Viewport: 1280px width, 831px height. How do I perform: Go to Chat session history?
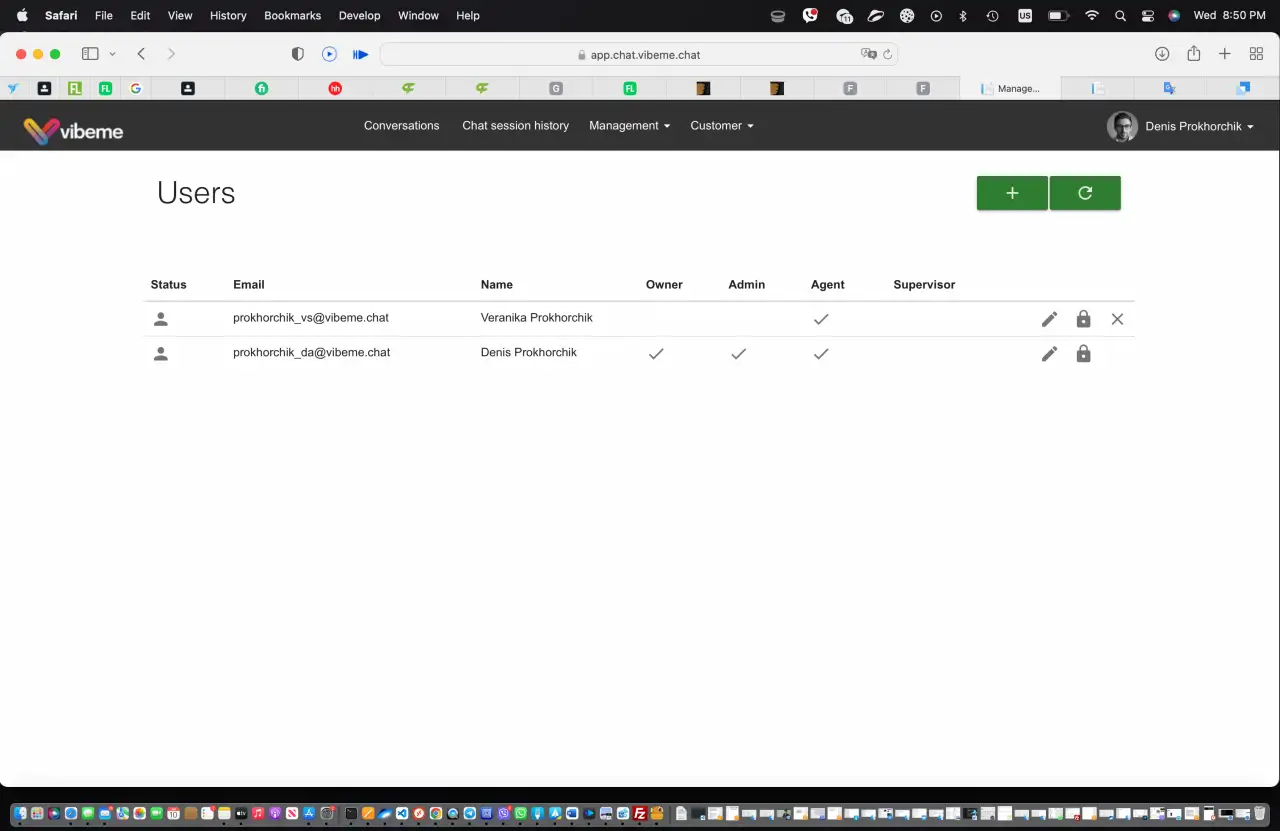[x=515, y=126]
